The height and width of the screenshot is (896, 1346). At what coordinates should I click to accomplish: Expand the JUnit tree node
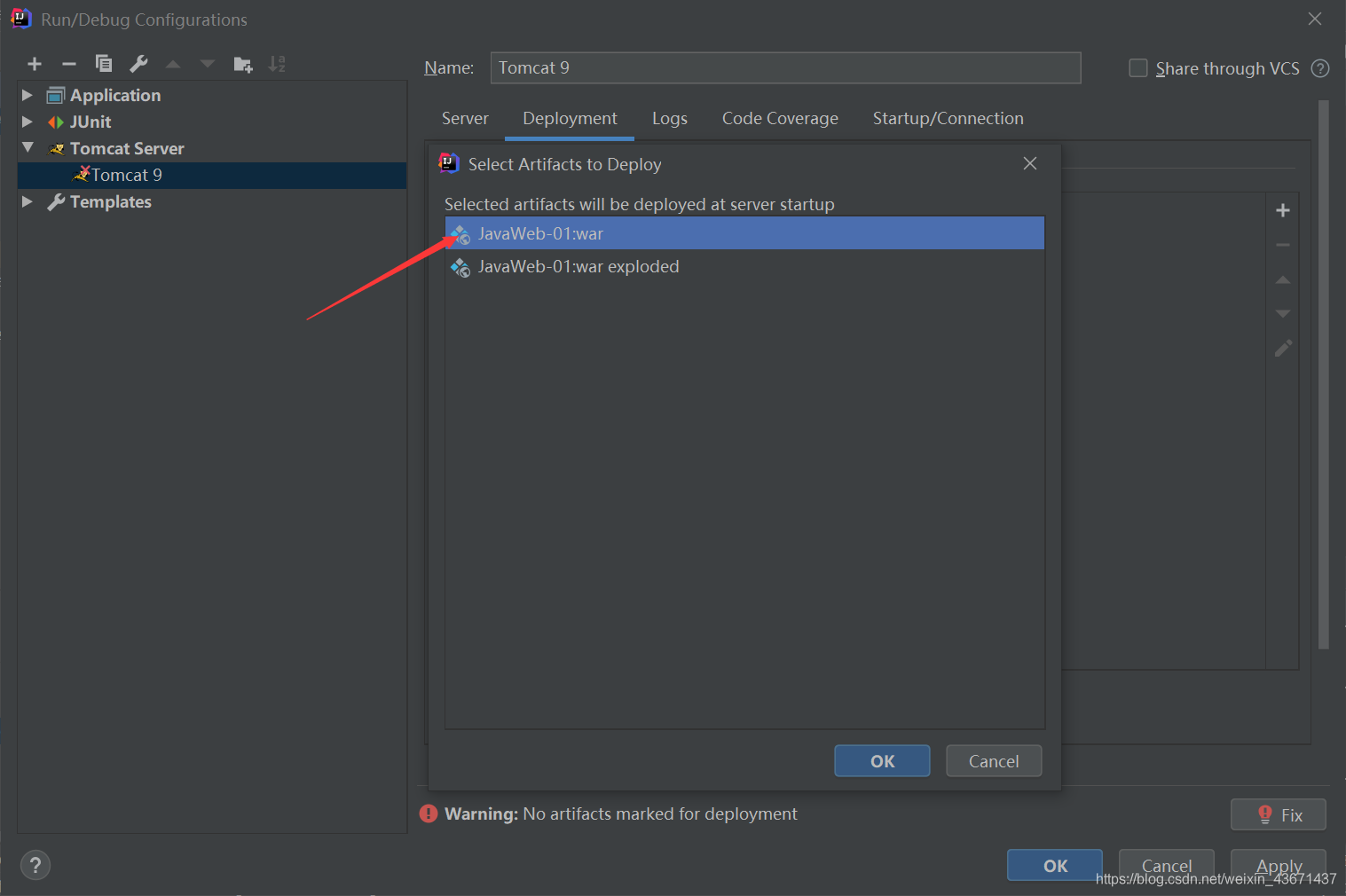pyautogui.click(x=28, y=122)
